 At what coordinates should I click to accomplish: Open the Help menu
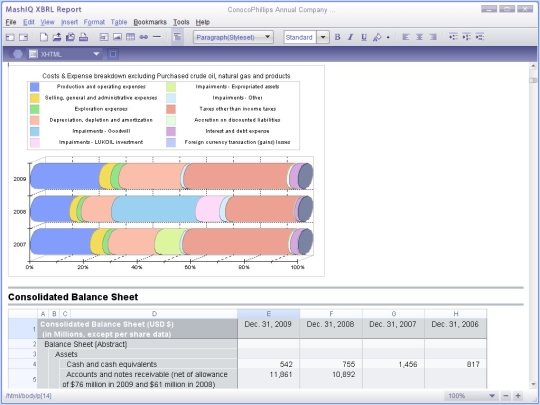coord(203,22)
